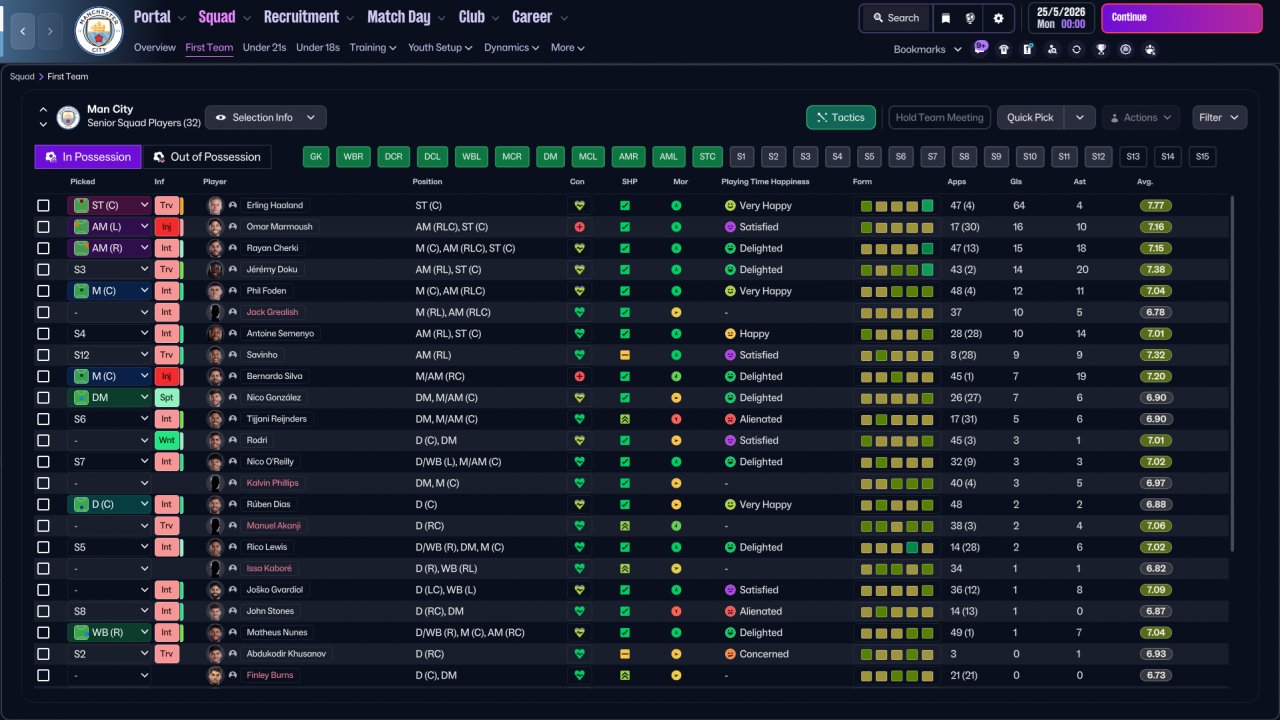Open the Selection Info dropdown
1280x720 pixels.
[x=265, y=117]
